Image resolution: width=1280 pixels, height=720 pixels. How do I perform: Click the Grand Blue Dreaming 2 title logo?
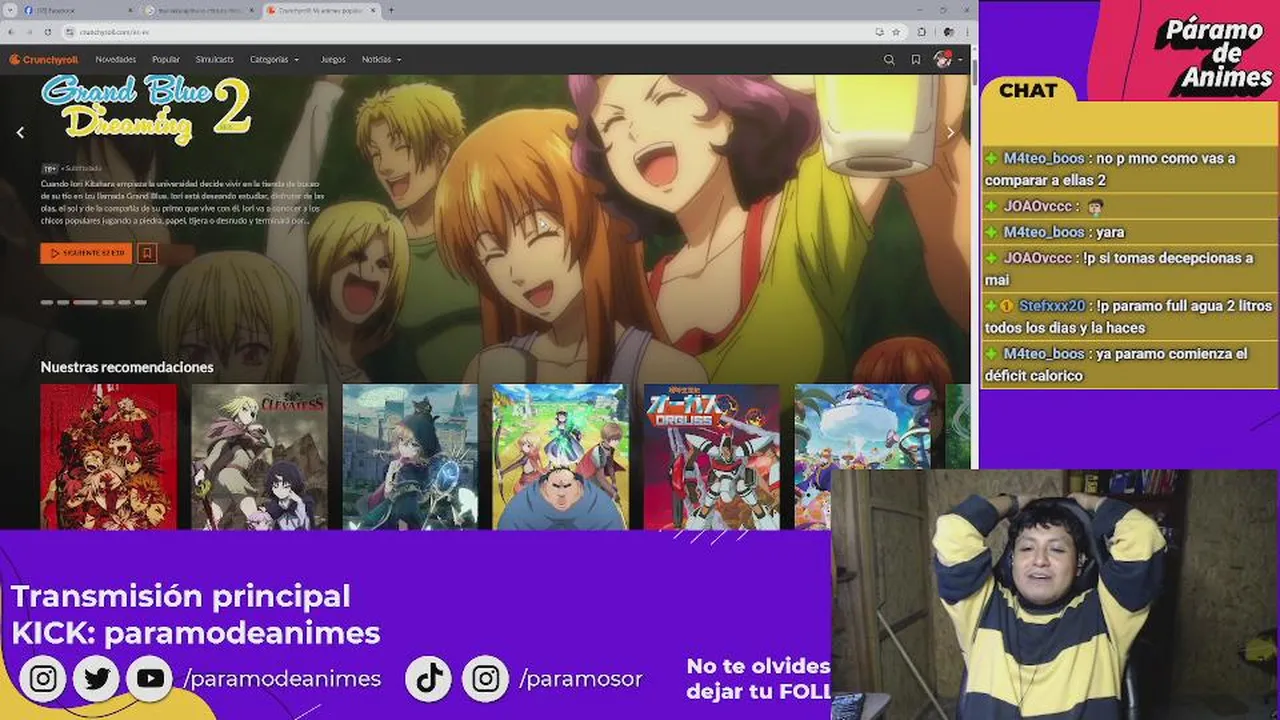(146, 109)
